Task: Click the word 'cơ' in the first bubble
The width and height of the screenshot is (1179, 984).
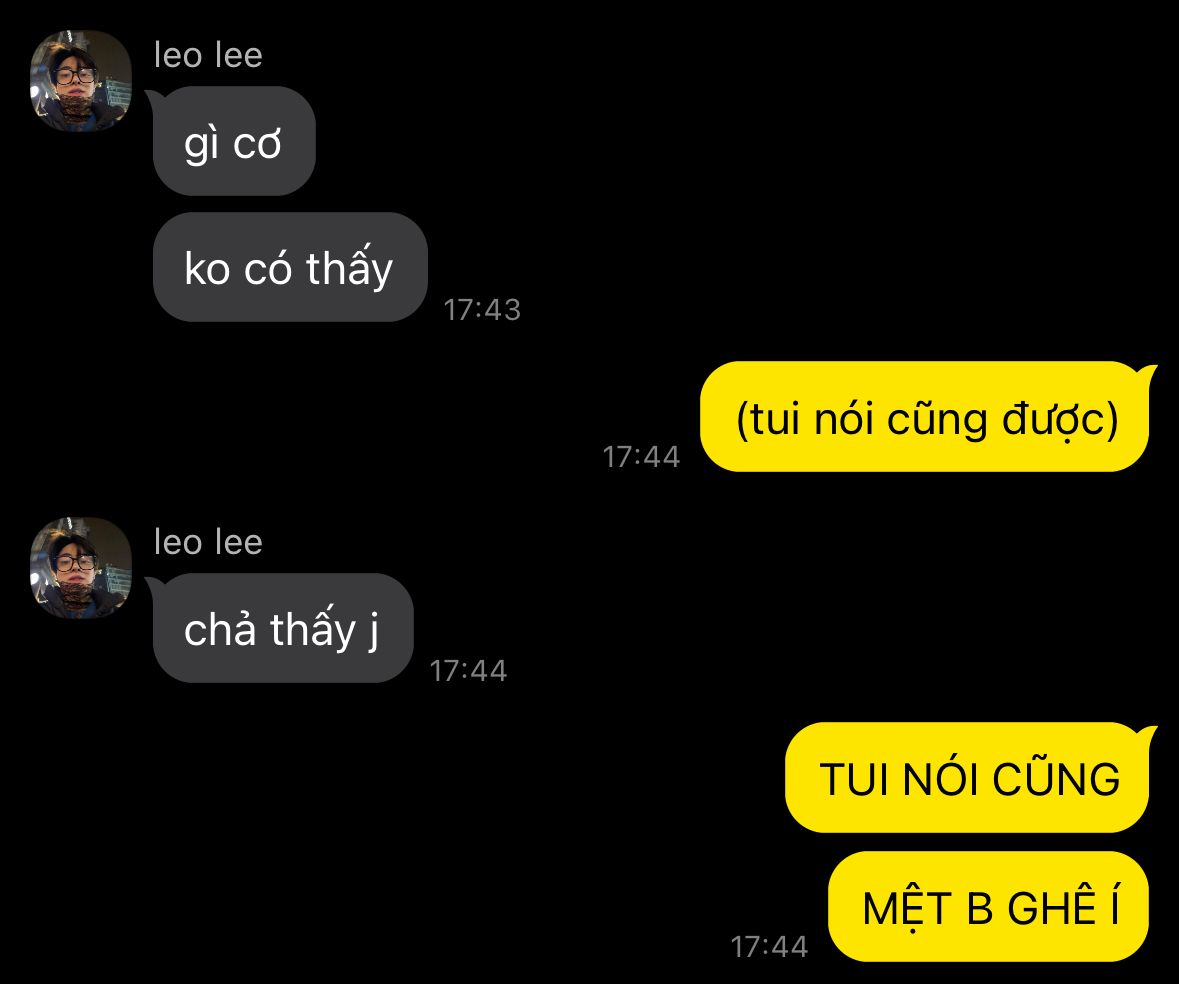Action: [x=257, y=144]
